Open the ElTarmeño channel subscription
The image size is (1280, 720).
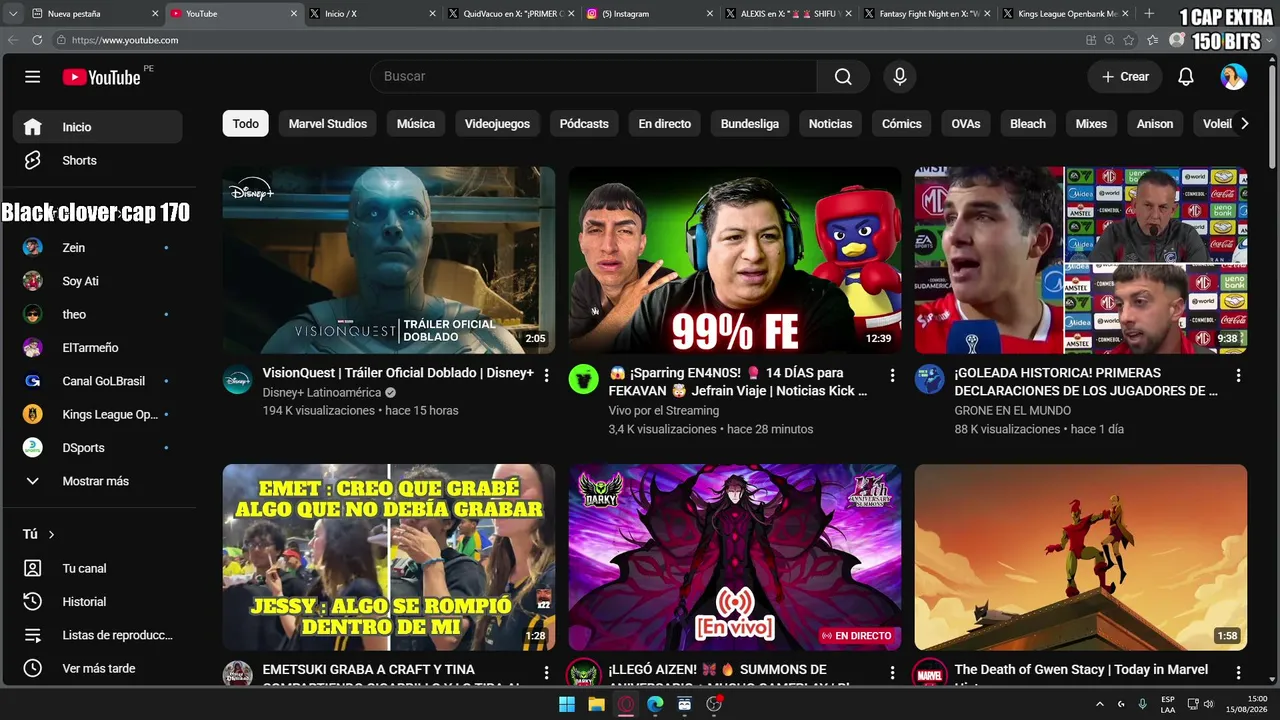pyautogui.click(x=98, y=348)
